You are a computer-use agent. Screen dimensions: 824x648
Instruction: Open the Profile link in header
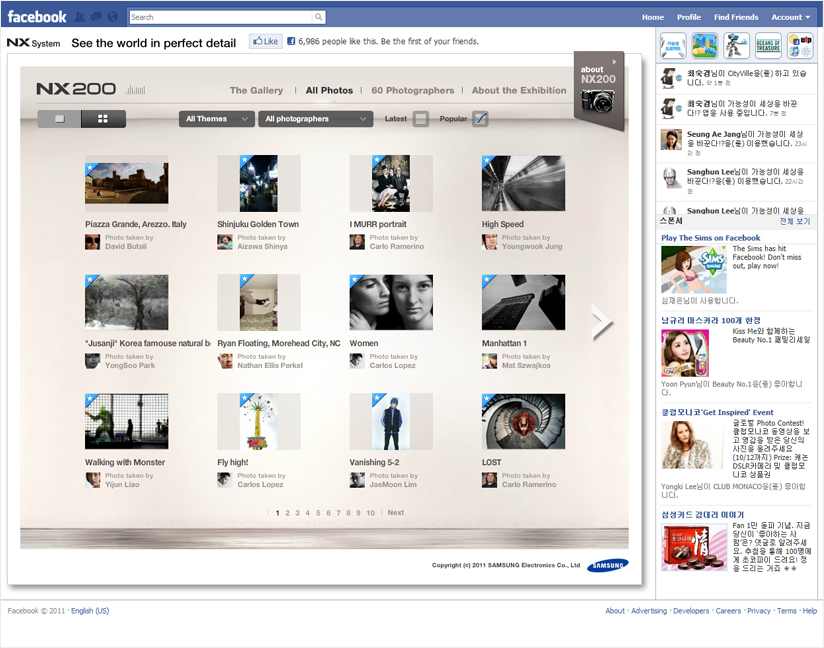(x=689, y=17)
